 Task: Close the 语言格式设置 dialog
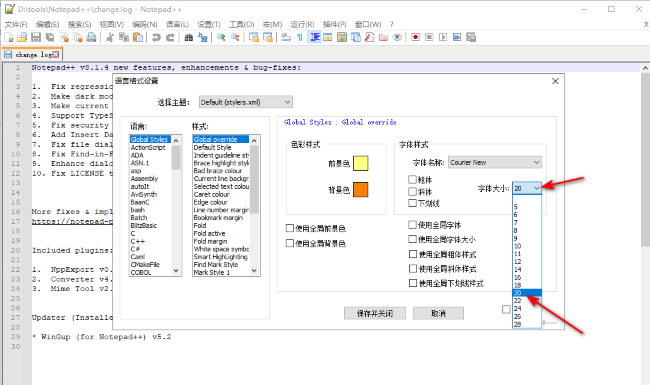tap(555, 81)
